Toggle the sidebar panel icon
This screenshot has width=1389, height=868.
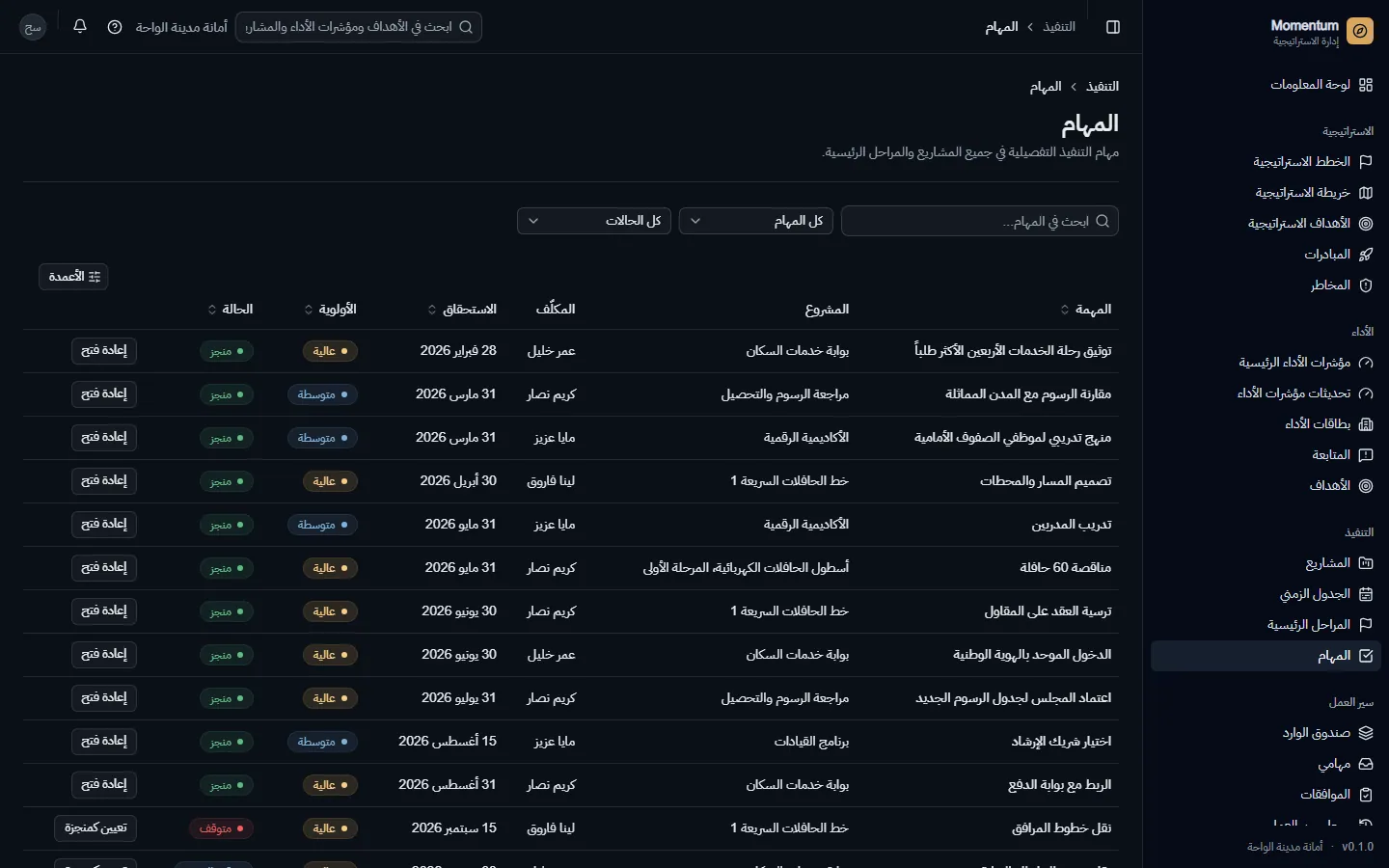pos(1113,27)
